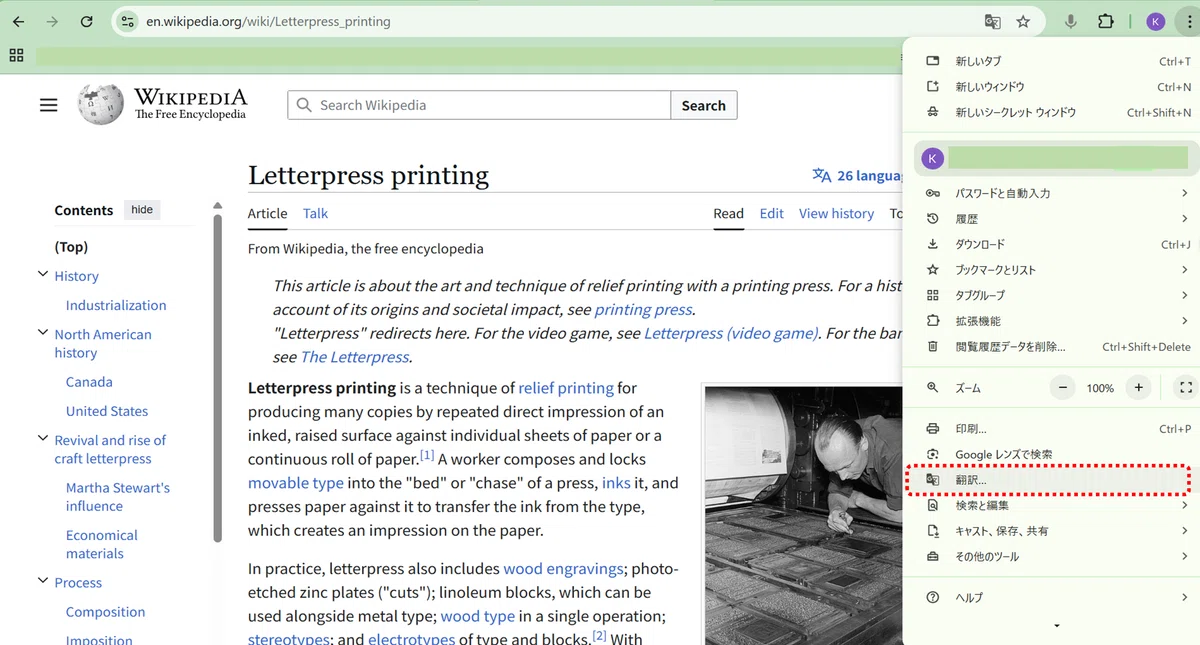
Task: Click the translate icon in the address bar
Action: pyautogui.click(x=992, y=21)
